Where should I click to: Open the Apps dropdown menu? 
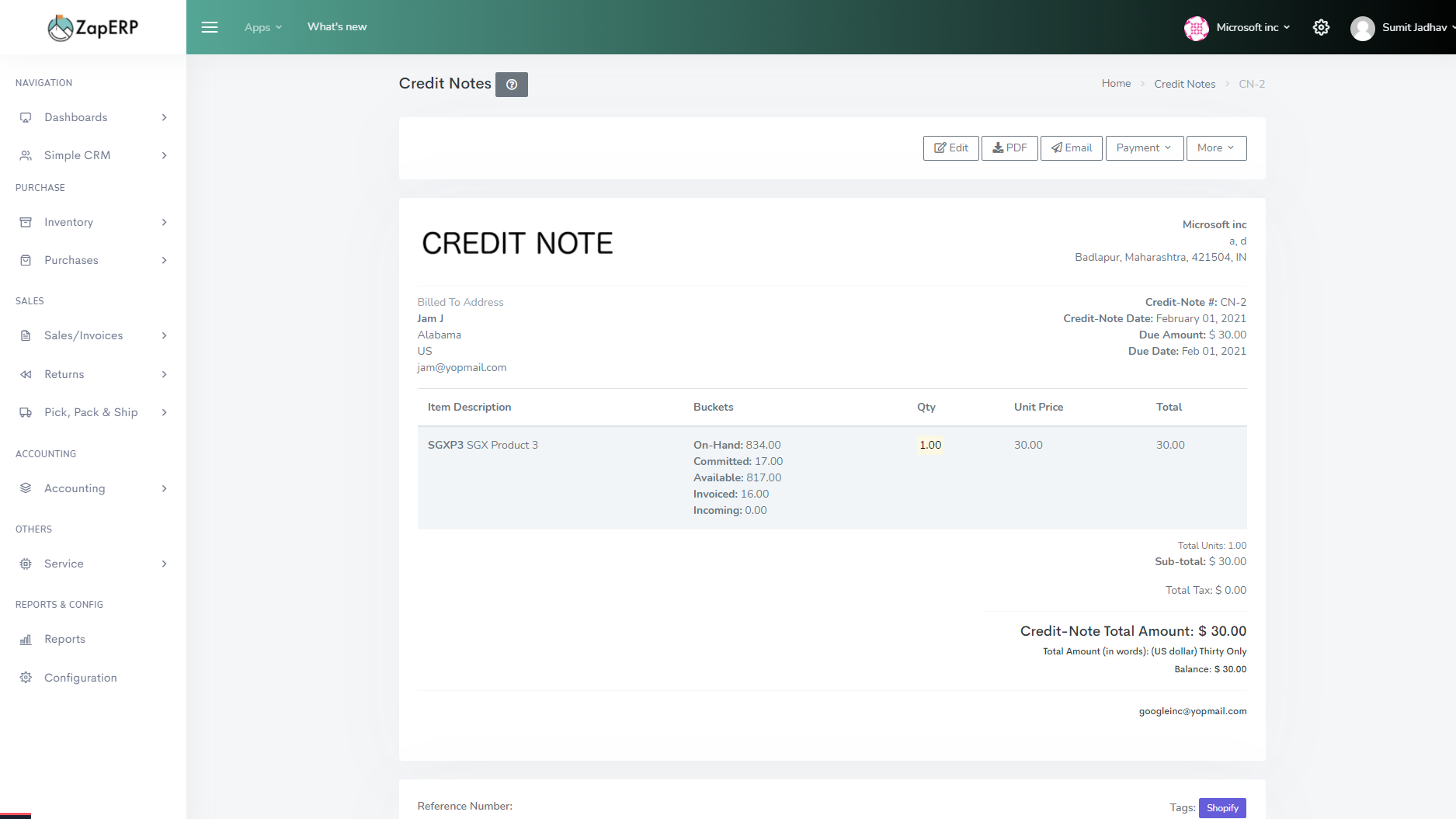(262, 27)
